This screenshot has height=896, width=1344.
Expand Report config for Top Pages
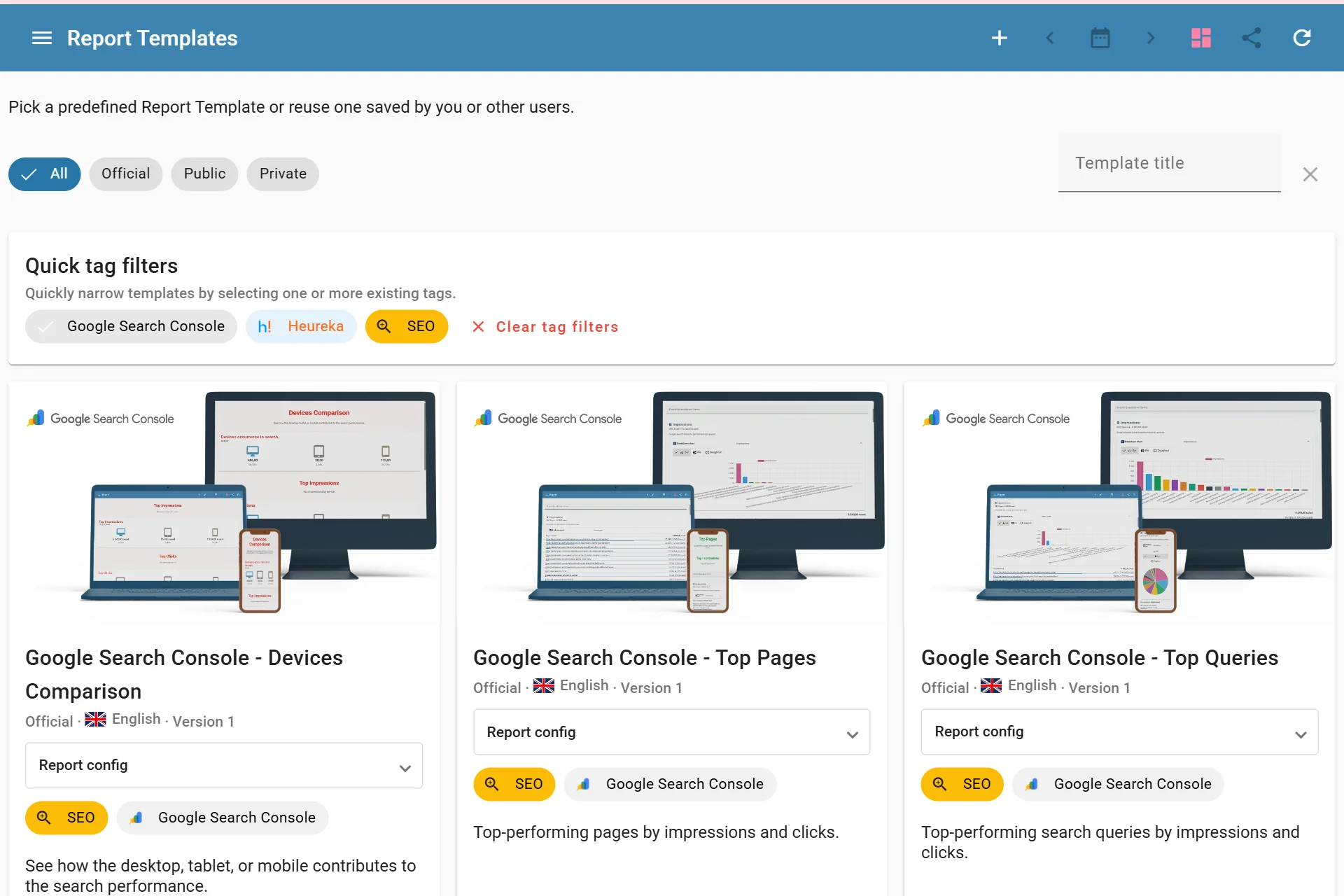click(x=672, y=732)
